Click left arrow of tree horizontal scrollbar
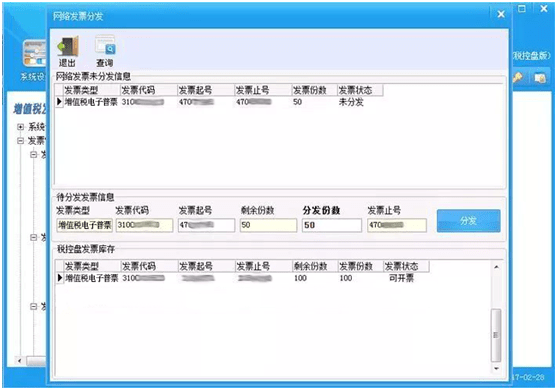This screenshot has width=557, height=390. (x=20, y=361)
